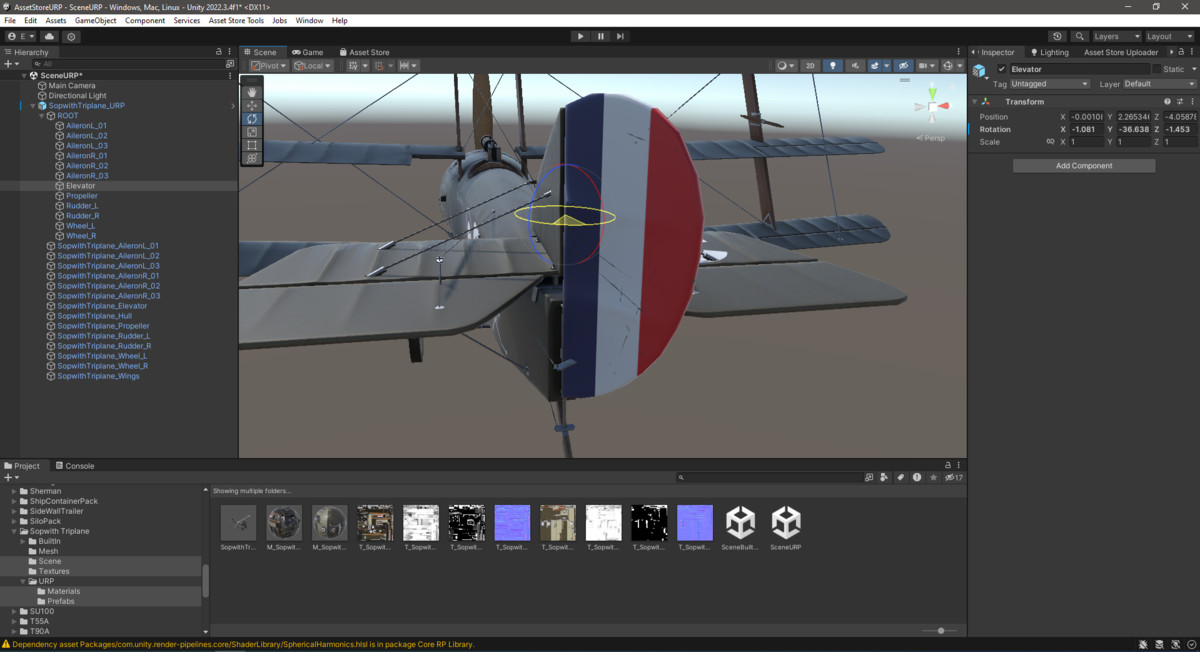The height and width of the screenshot is (652, 1200).
Task: Toggle 2D mode in the Scene view
Action: tap(810, 65)
